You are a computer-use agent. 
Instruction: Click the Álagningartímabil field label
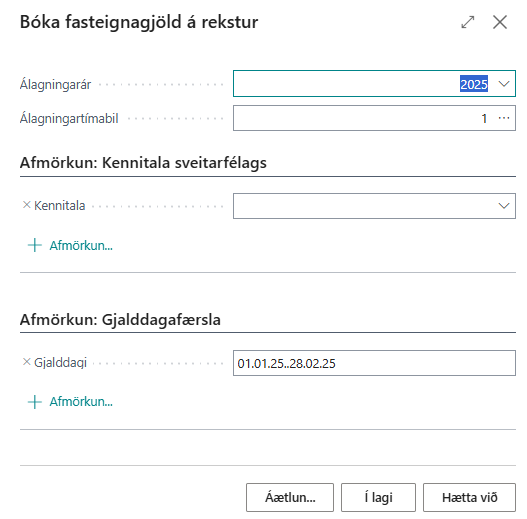click(x=69, y=118)
